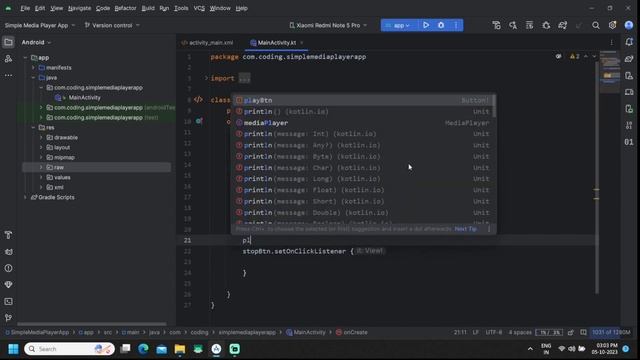
Task: Start debugging with the bug icon
Action: [441, 25]
